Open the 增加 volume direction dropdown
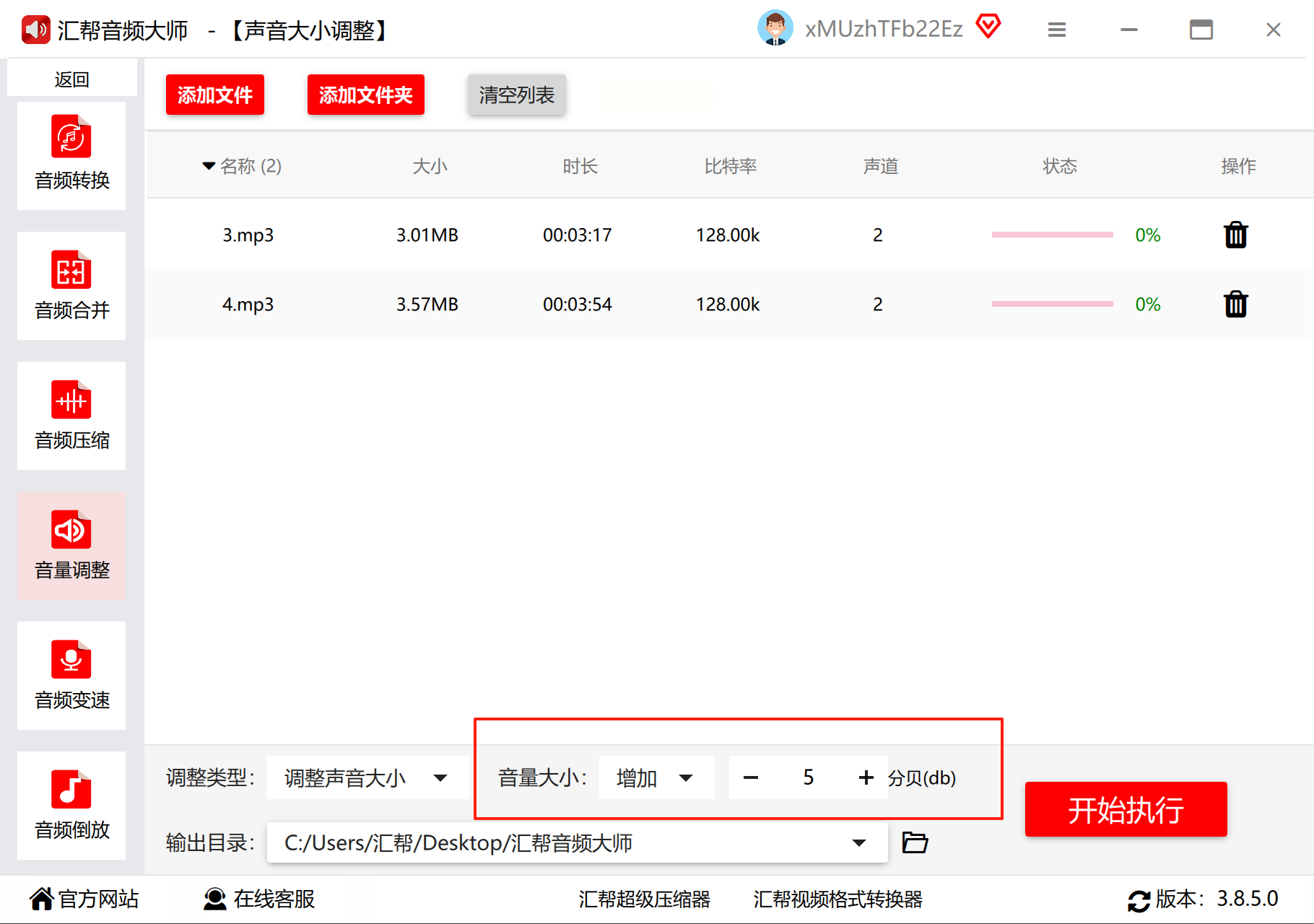The width and height of the screenshot is (1314, 924). tap(656, 777)
